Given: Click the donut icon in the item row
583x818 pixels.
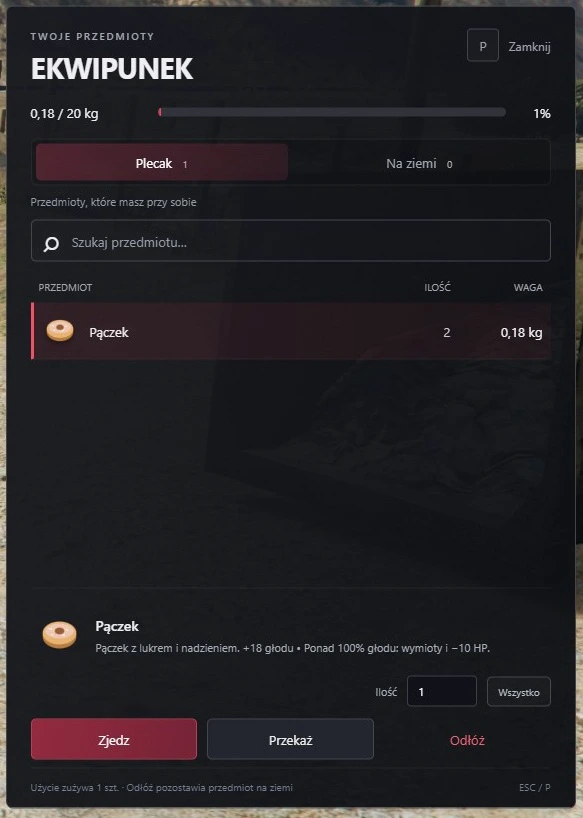Looking at the screenshot, I should (60, 331).
